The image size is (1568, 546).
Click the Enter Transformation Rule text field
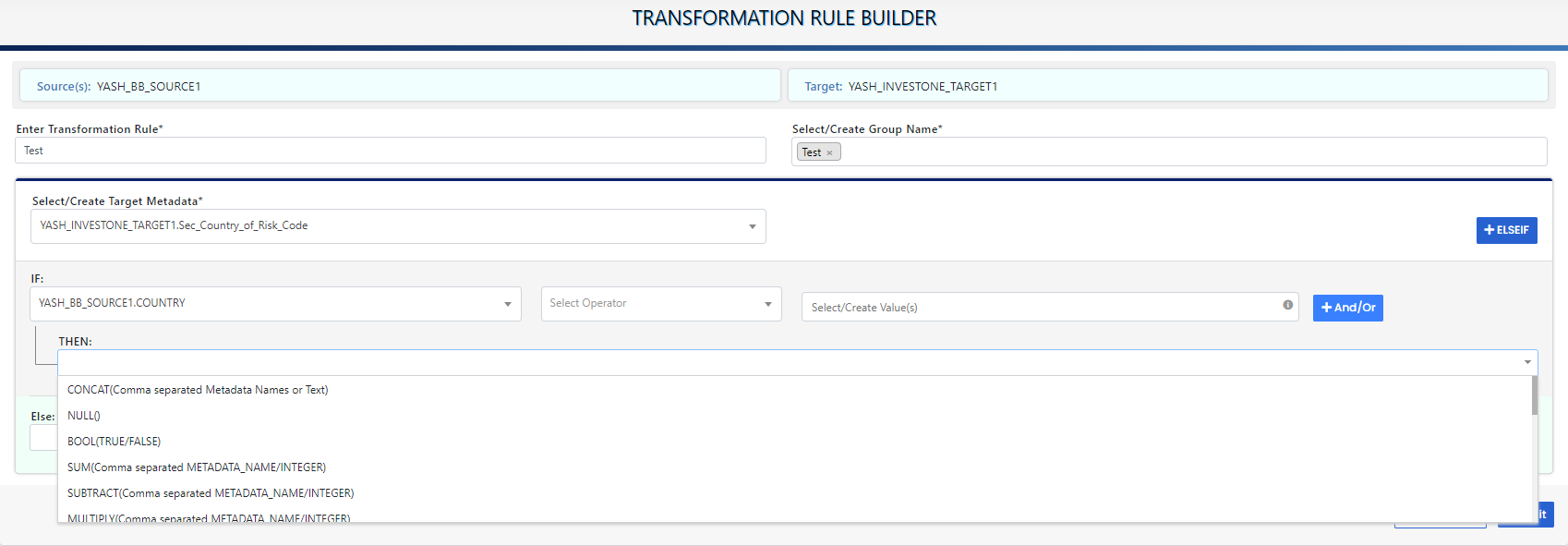click(x=390, y=151)
